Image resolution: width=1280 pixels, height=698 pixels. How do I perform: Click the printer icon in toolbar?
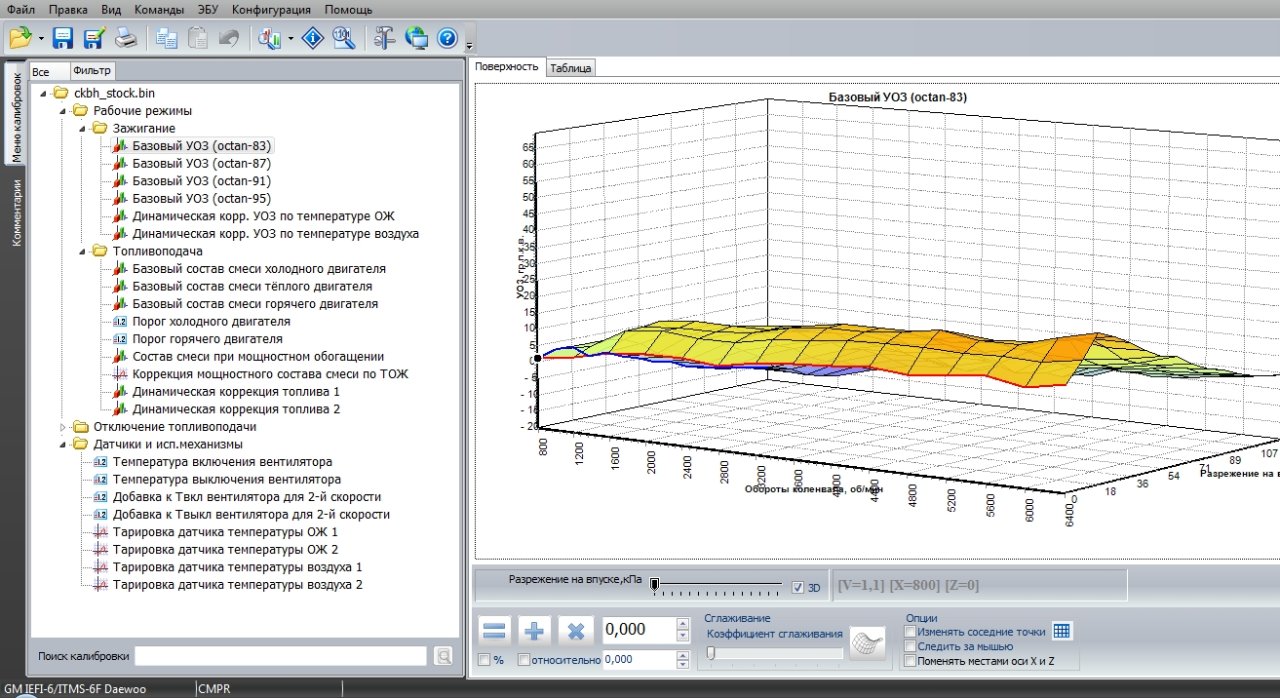[126, 39]
